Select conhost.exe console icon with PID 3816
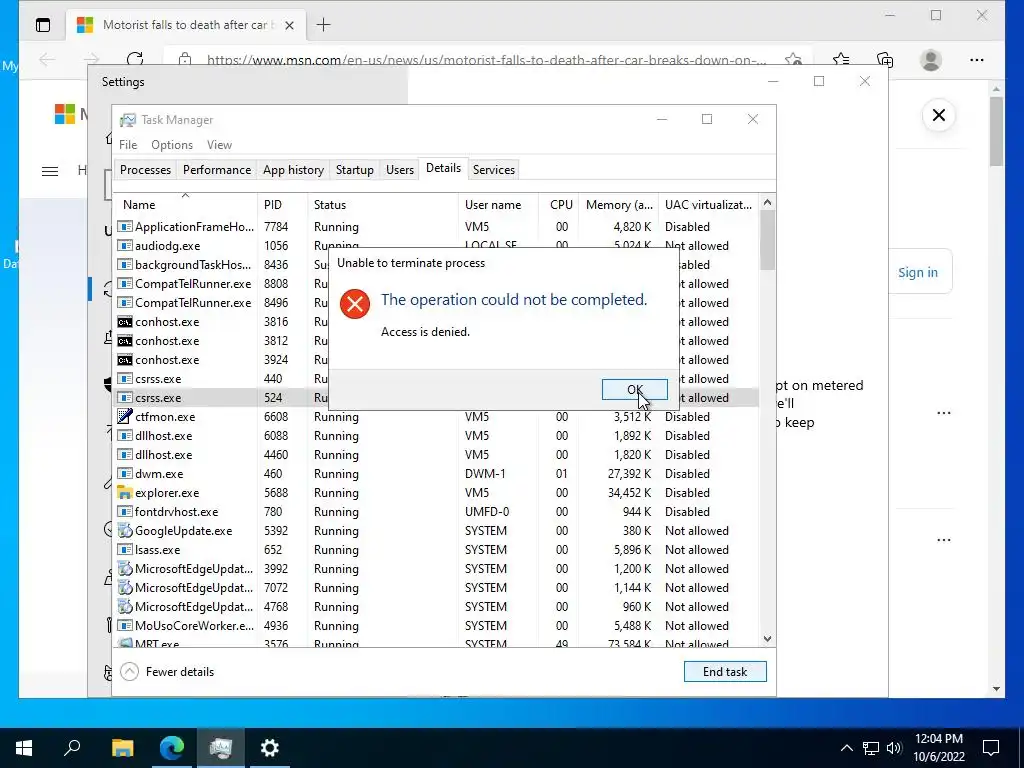 pos(125,321)
